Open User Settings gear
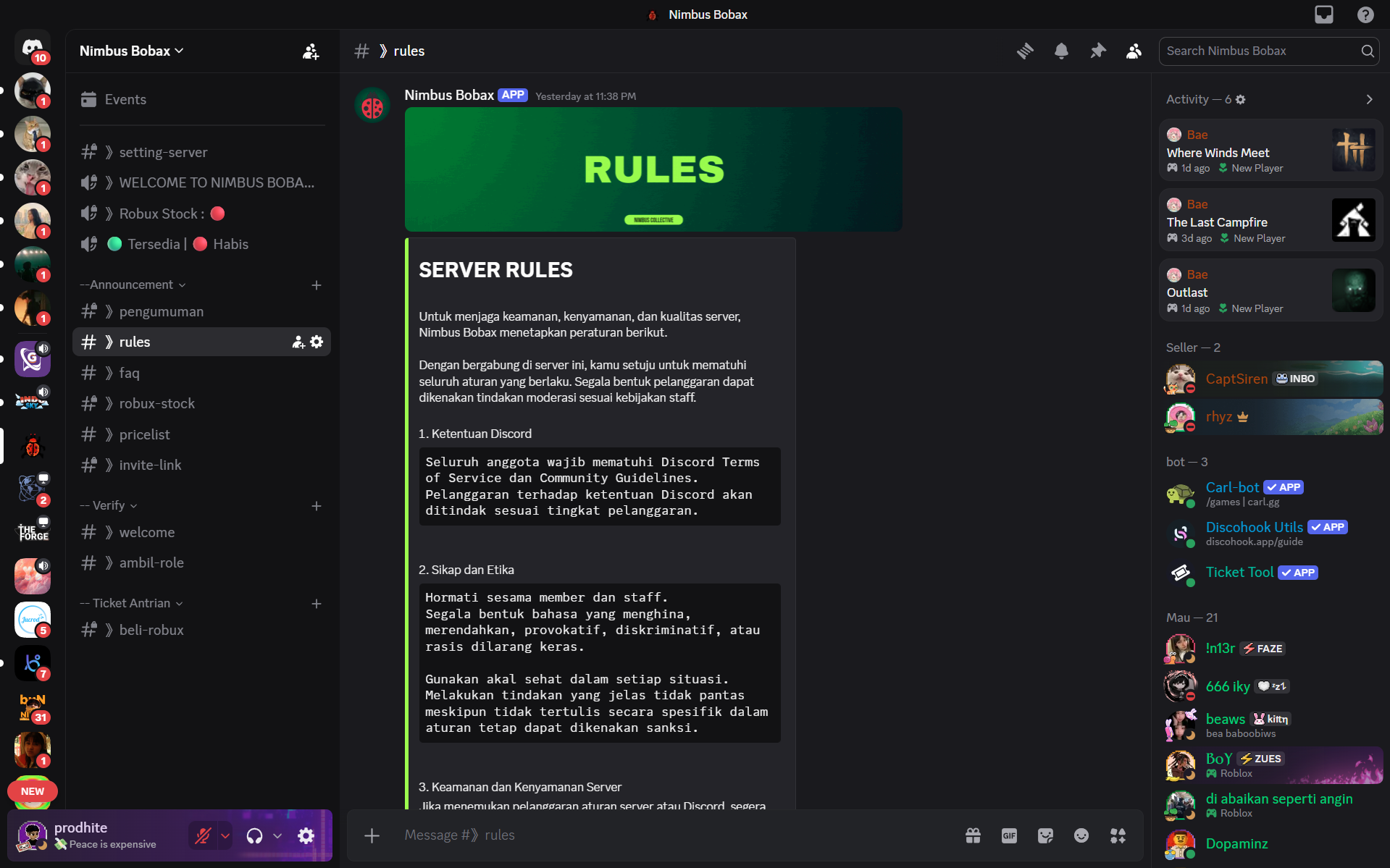Viewport: 1390px width, 868px height. (x=306, y=835)
